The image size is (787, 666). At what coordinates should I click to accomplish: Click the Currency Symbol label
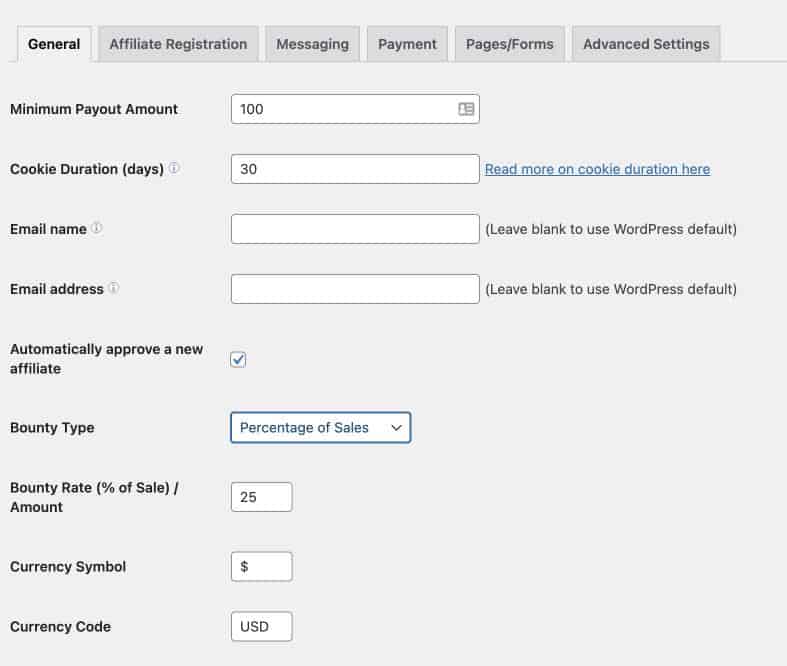point(68,567)
